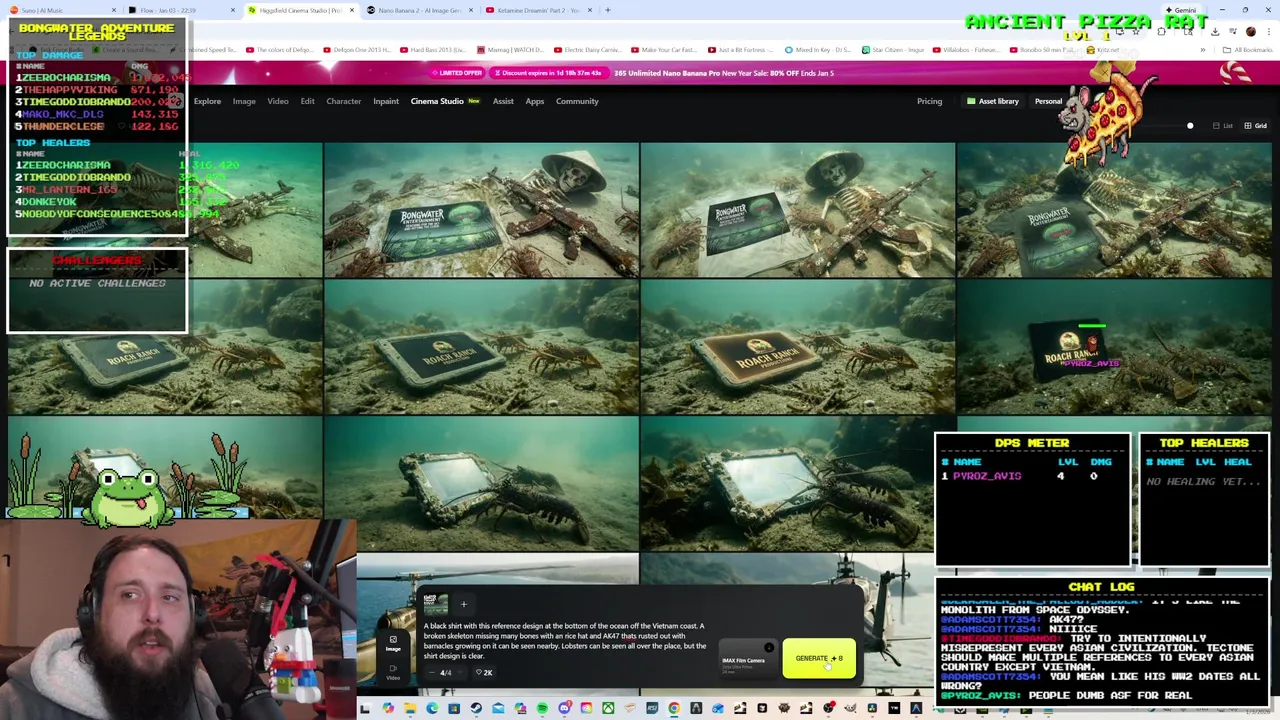The width and height of the screenshot is (1280, 720).
Task: Expand the Personal workspace selector
Action: pyautogui.click(x=1048, y=101)
